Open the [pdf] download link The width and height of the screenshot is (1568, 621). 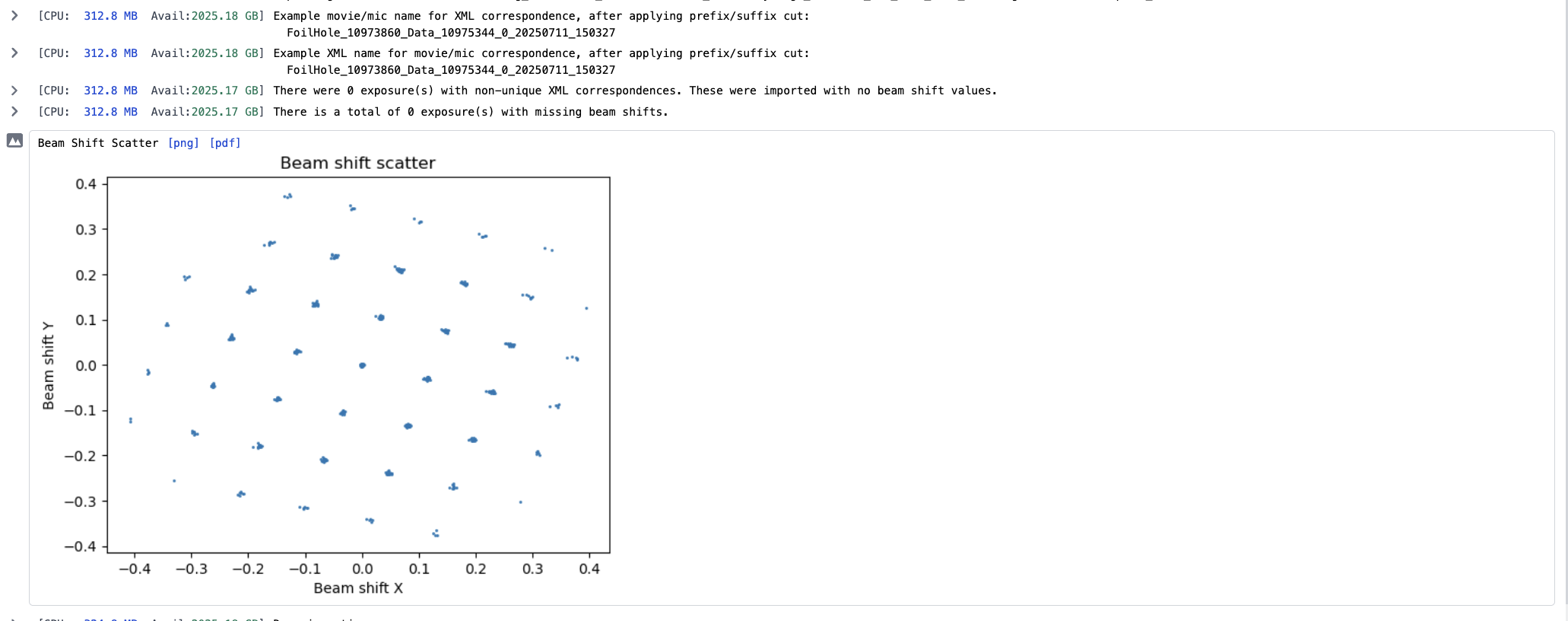point(225,143)
